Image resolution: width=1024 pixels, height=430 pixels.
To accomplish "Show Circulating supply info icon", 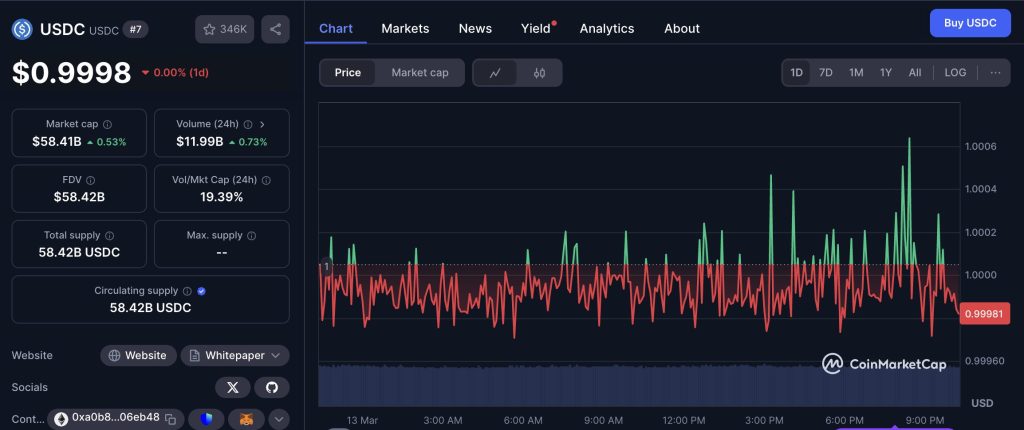I will (x=187, y=291).
